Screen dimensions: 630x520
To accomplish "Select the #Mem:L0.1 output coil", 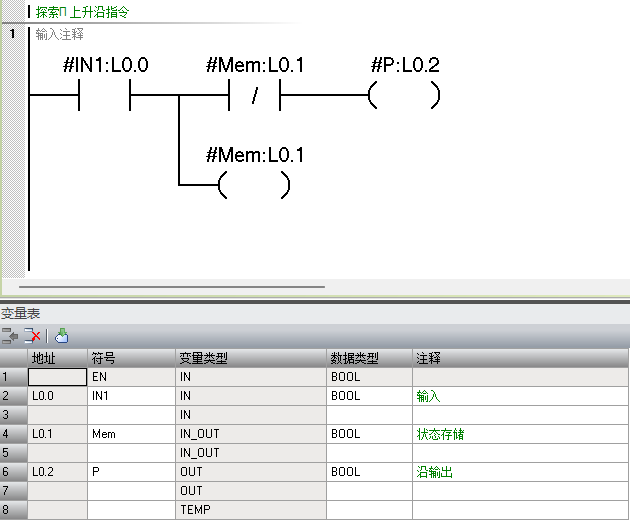I will (255, 185).
